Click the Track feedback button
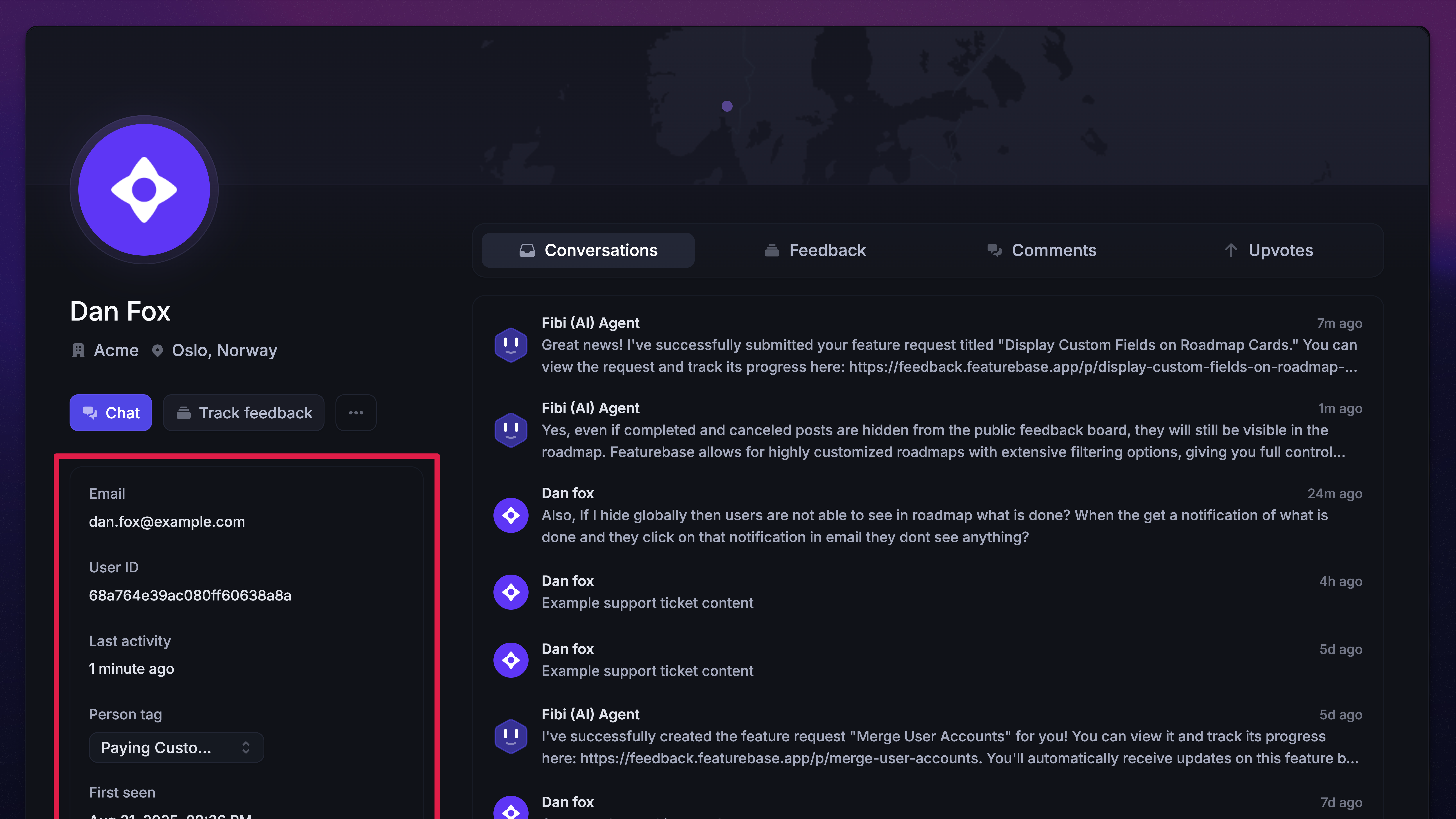Screen dimensions: 1456x819 point(244,413)
